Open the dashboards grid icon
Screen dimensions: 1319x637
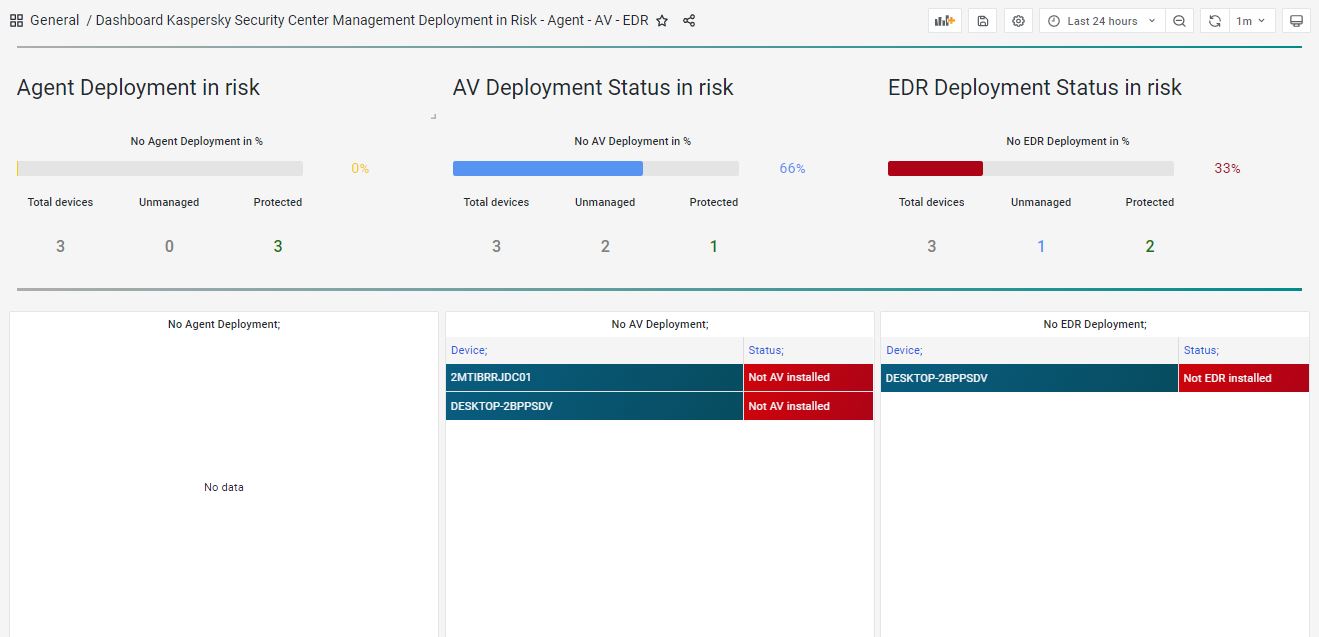(16, 20)
